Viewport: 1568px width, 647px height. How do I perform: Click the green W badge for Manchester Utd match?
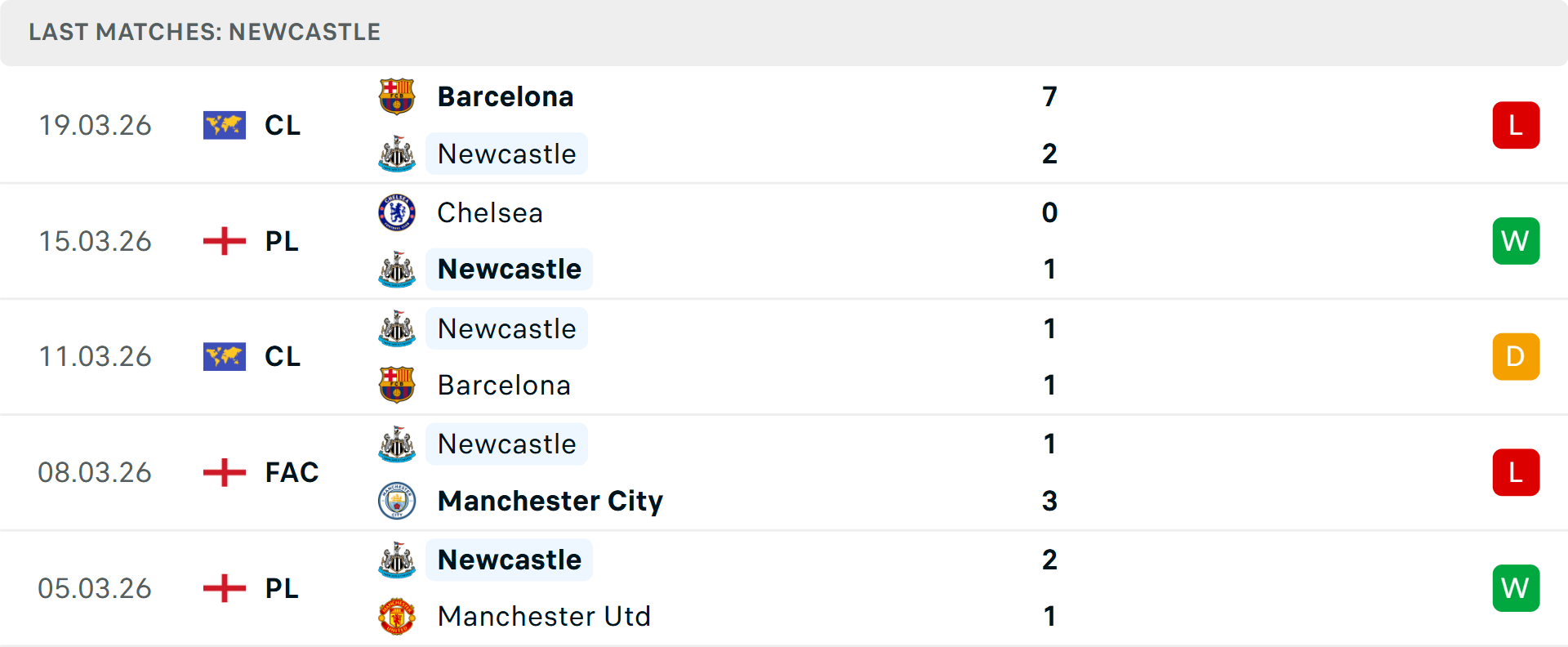tap(1516, 588)
